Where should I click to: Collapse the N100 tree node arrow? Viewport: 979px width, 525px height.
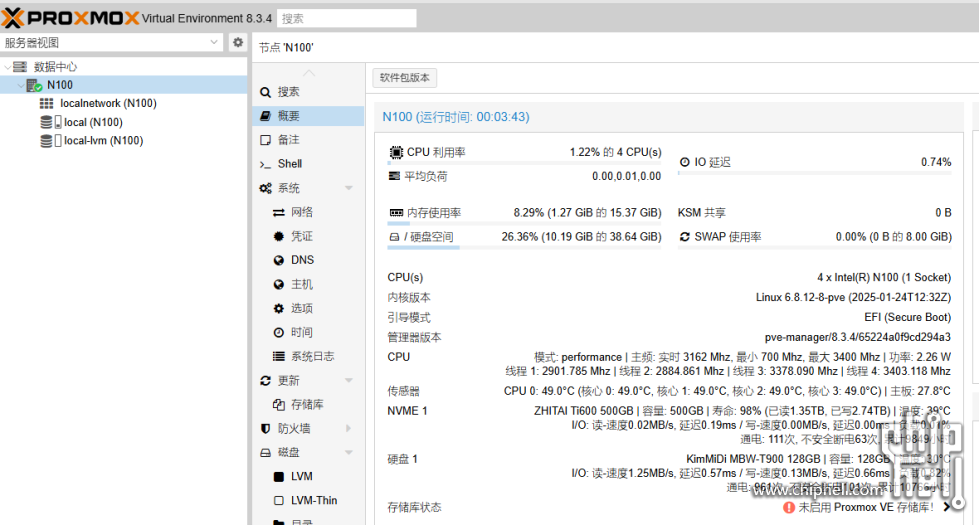pyautogui.click(x=21, y=85)
